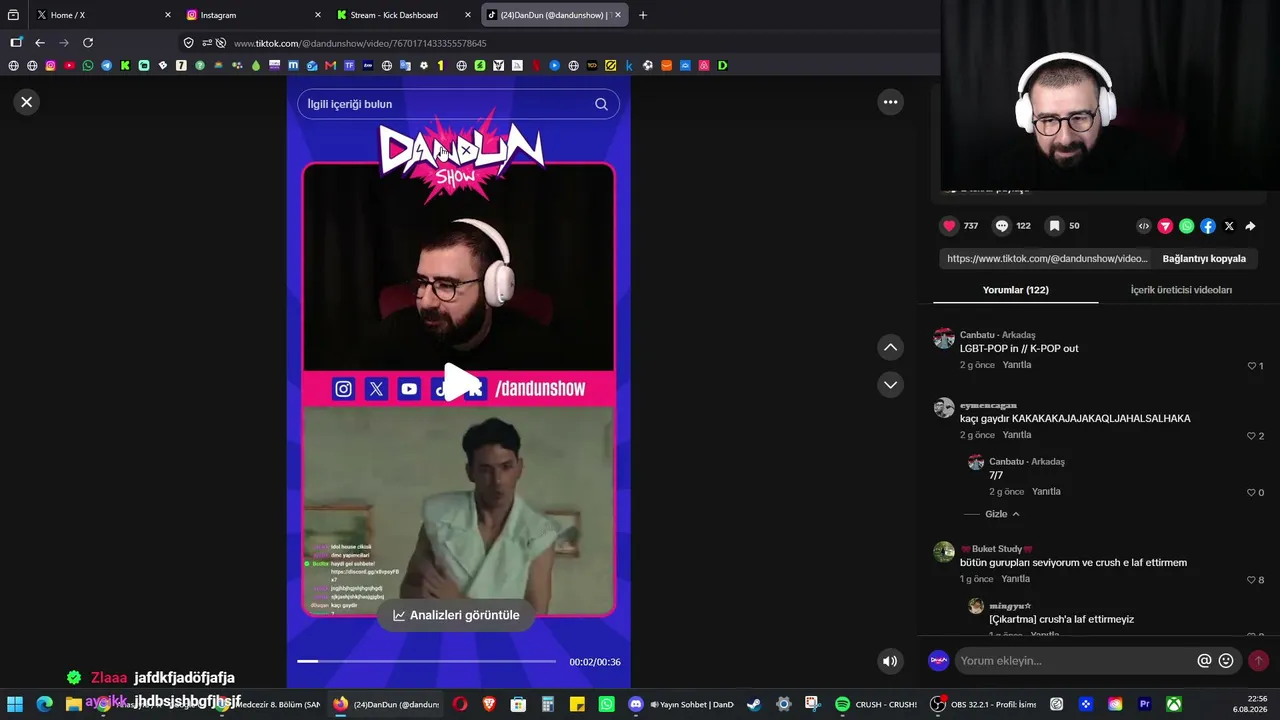This screenshot has width=1280, height=720.
Task: Switch to the "Yorumlar (122)" tab
Action: coord(1015,290)
